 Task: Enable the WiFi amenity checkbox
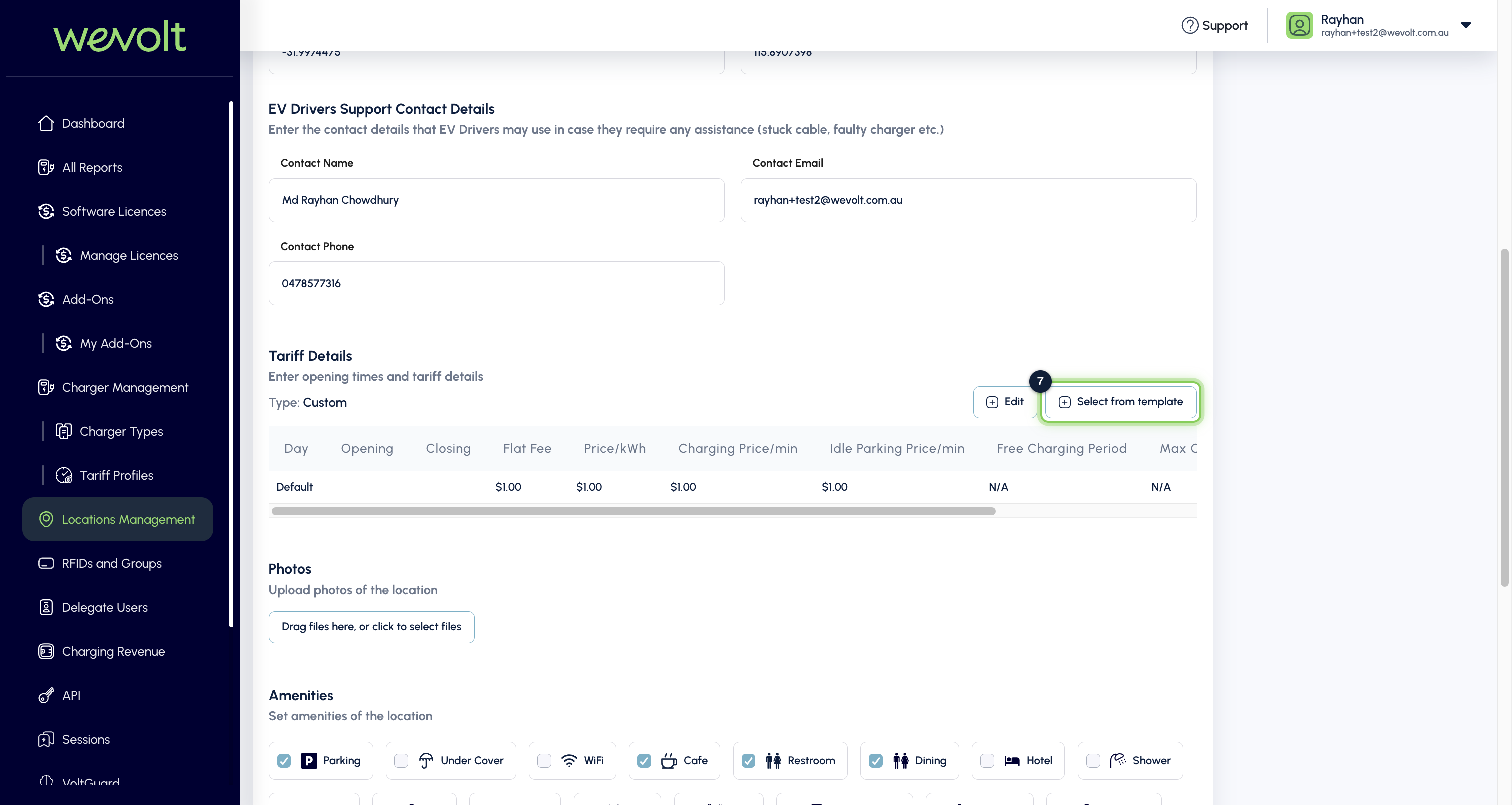[x=544, y=761]
